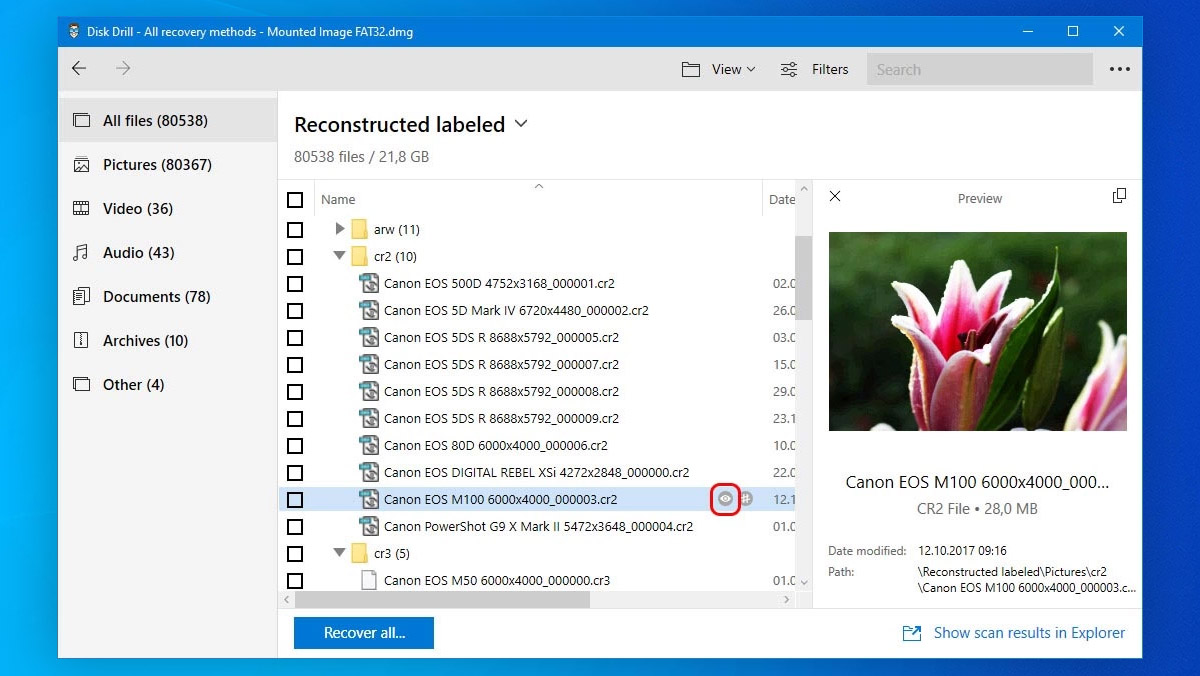Sort by the Date column header
Viewport: 1200px width, 676px height.
[782, 200]
